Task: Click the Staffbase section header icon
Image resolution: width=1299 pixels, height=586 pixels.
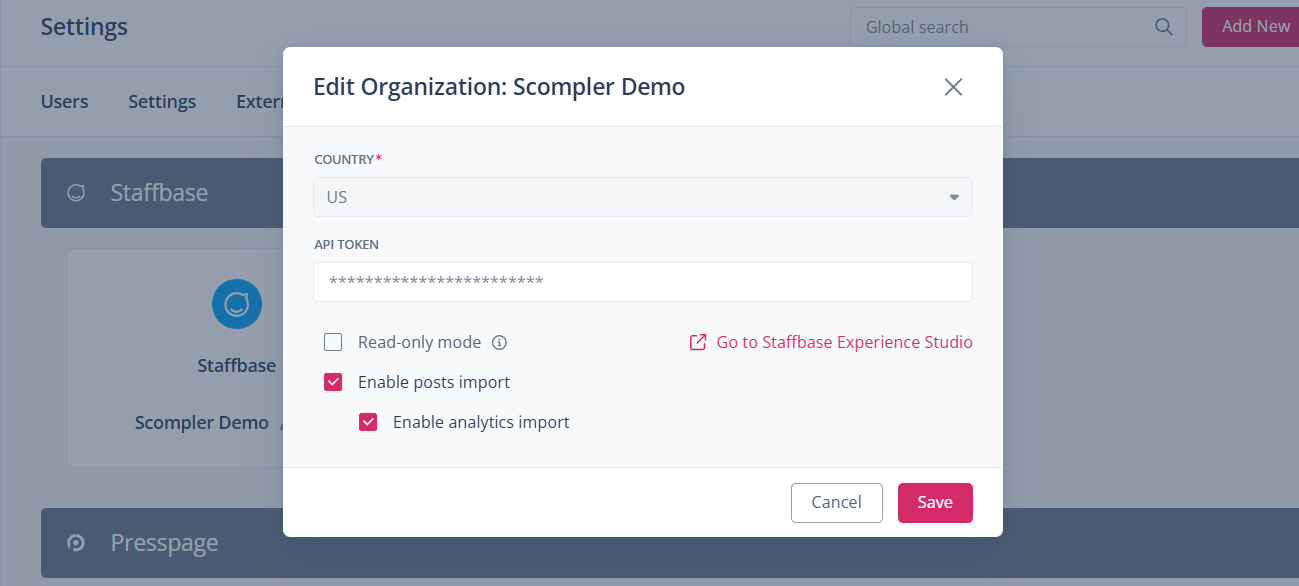Action: 76,193
